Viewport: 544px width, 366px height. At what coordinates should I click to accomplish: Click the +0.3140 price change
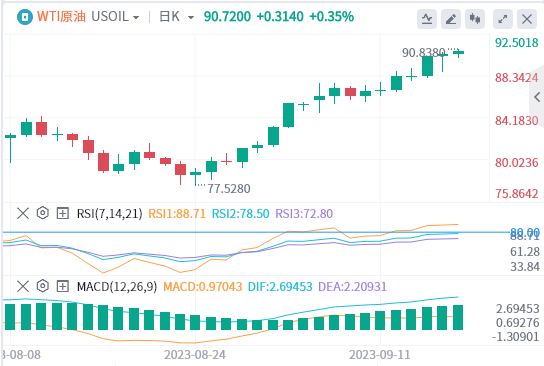click(280, 17)
